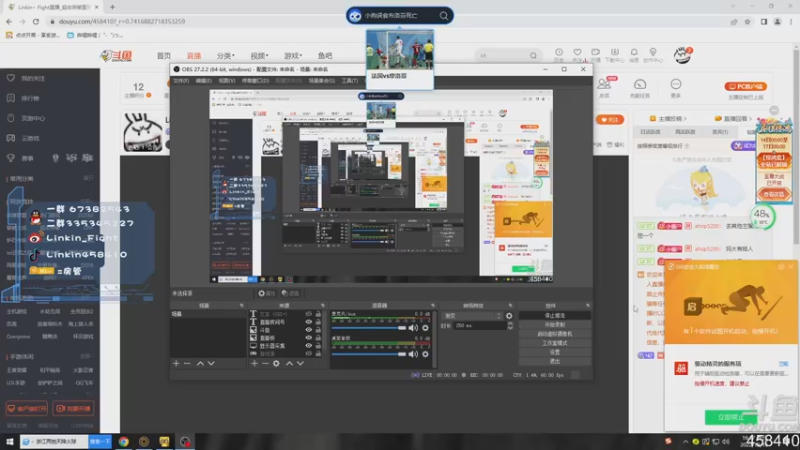Toggle lock on third source (image)
The width and height of the screenshot is (800, 450).
[318, 330]
